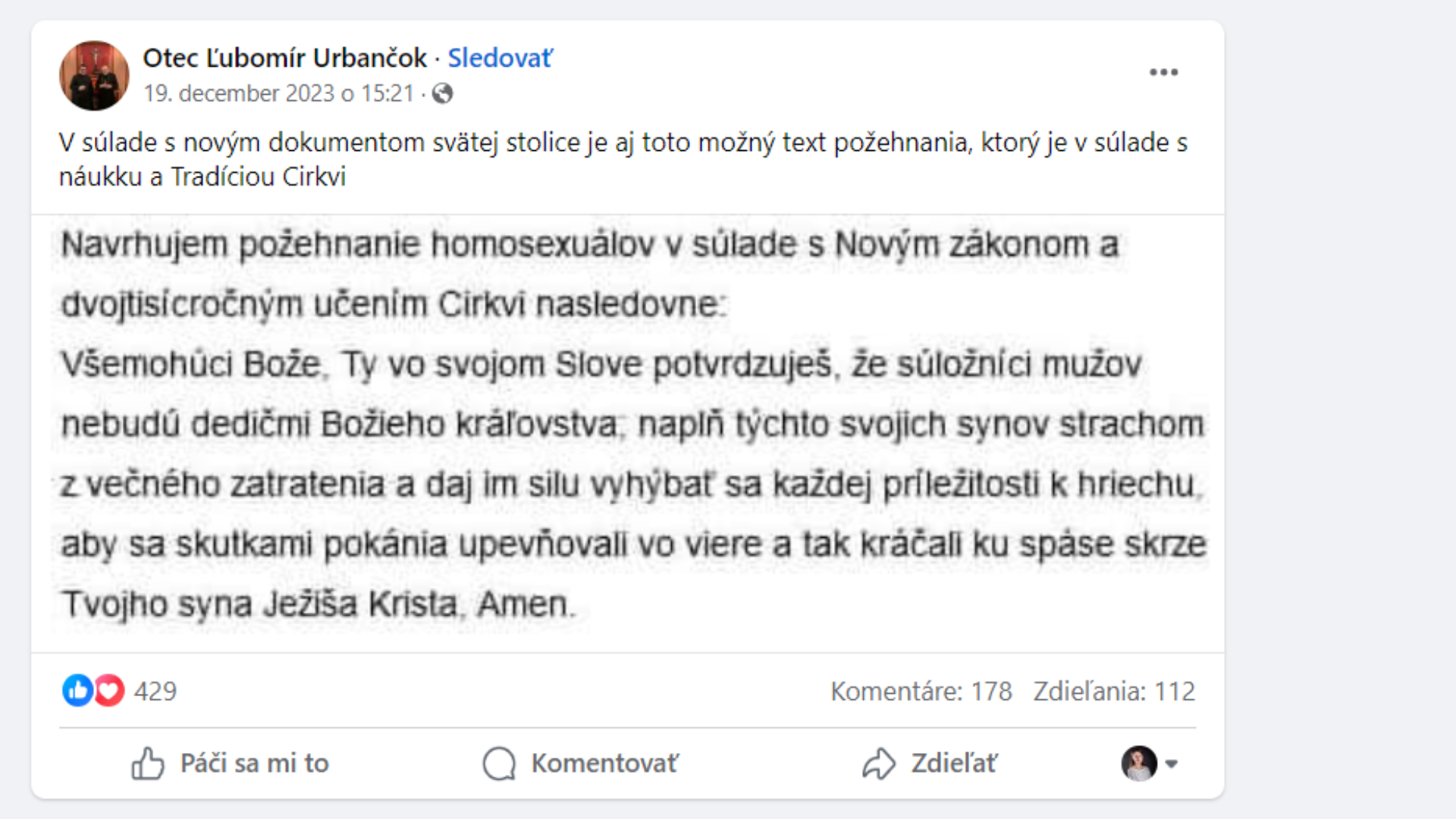
Task: Open Otec Ľubomír Urbančok's profile picture
Action: click(94, 75)
